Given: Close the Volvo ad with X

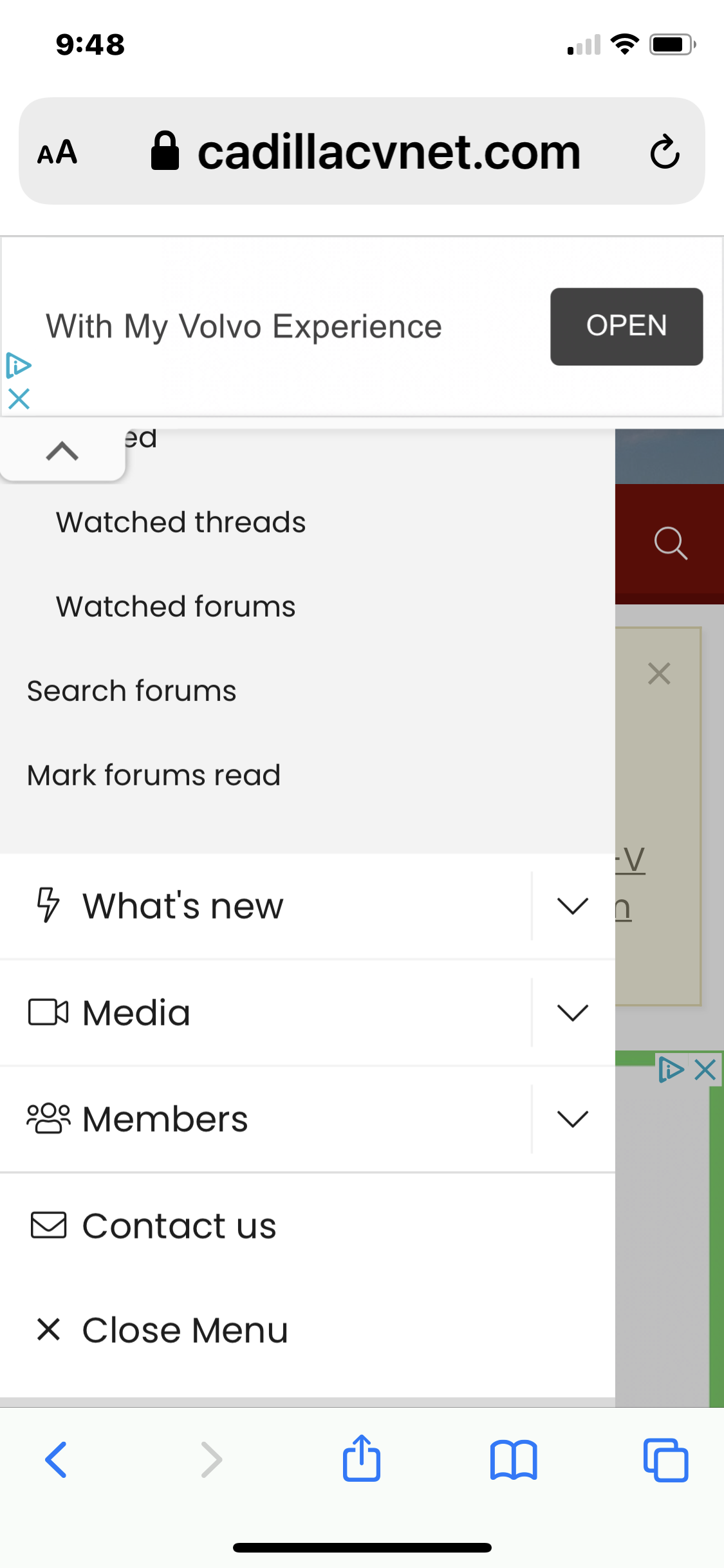Looking at the screenshot, I should tap(19, 399).
